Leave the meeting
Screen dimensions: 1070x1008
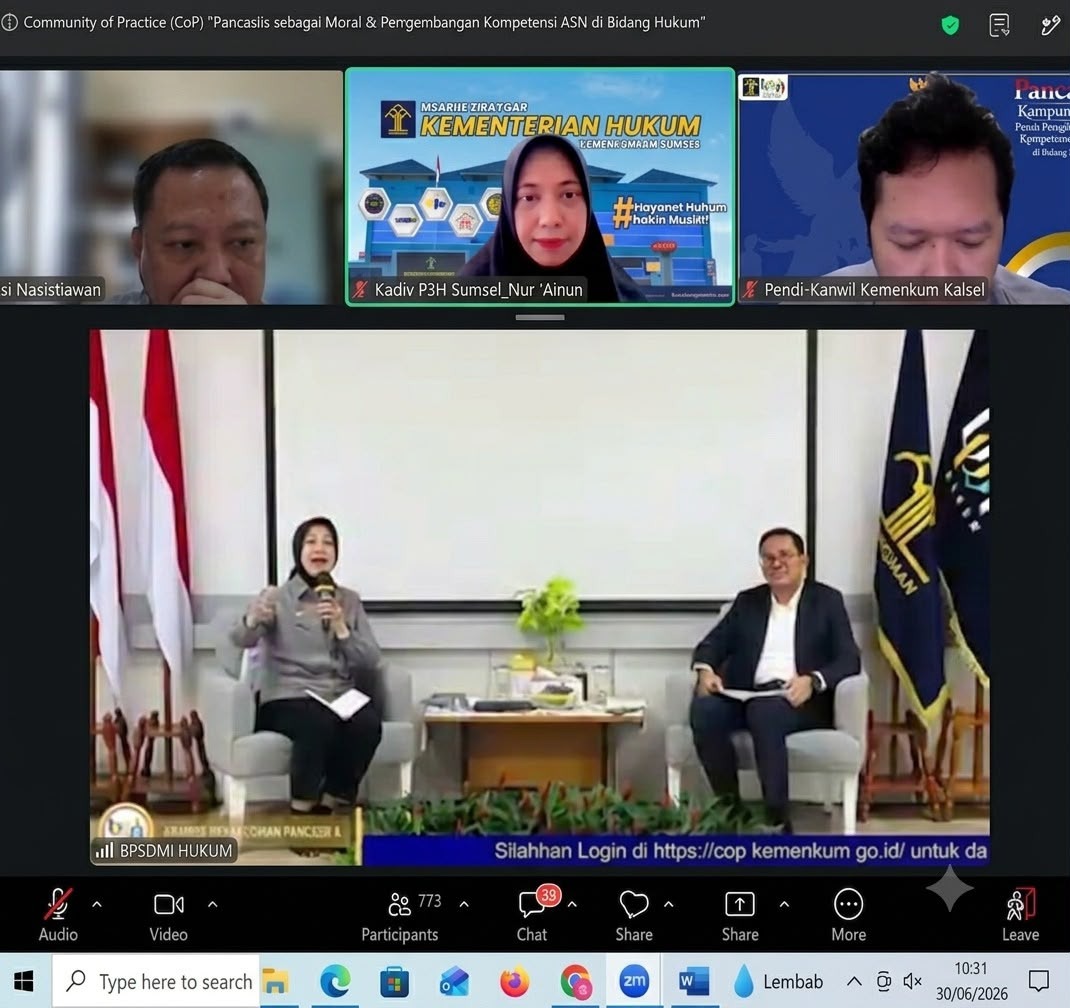[x=1020, y=915]
